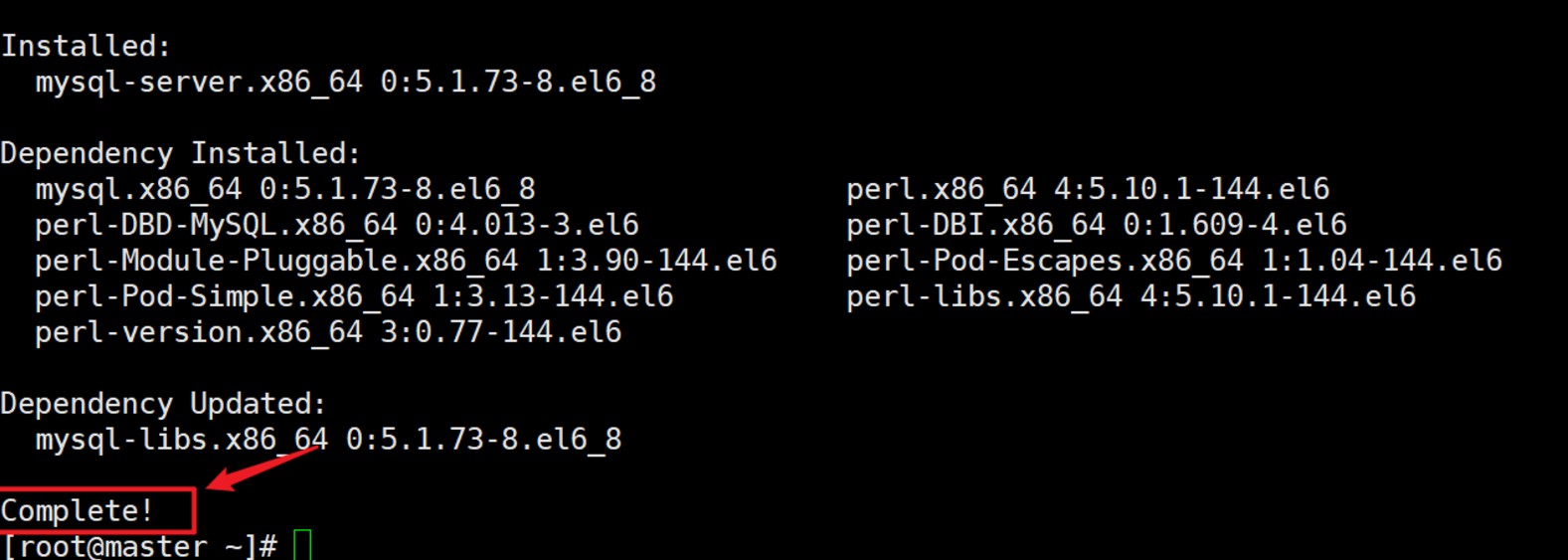Click the perl-Pod-Escapes.x86_64 package entry

point(1044,261)
